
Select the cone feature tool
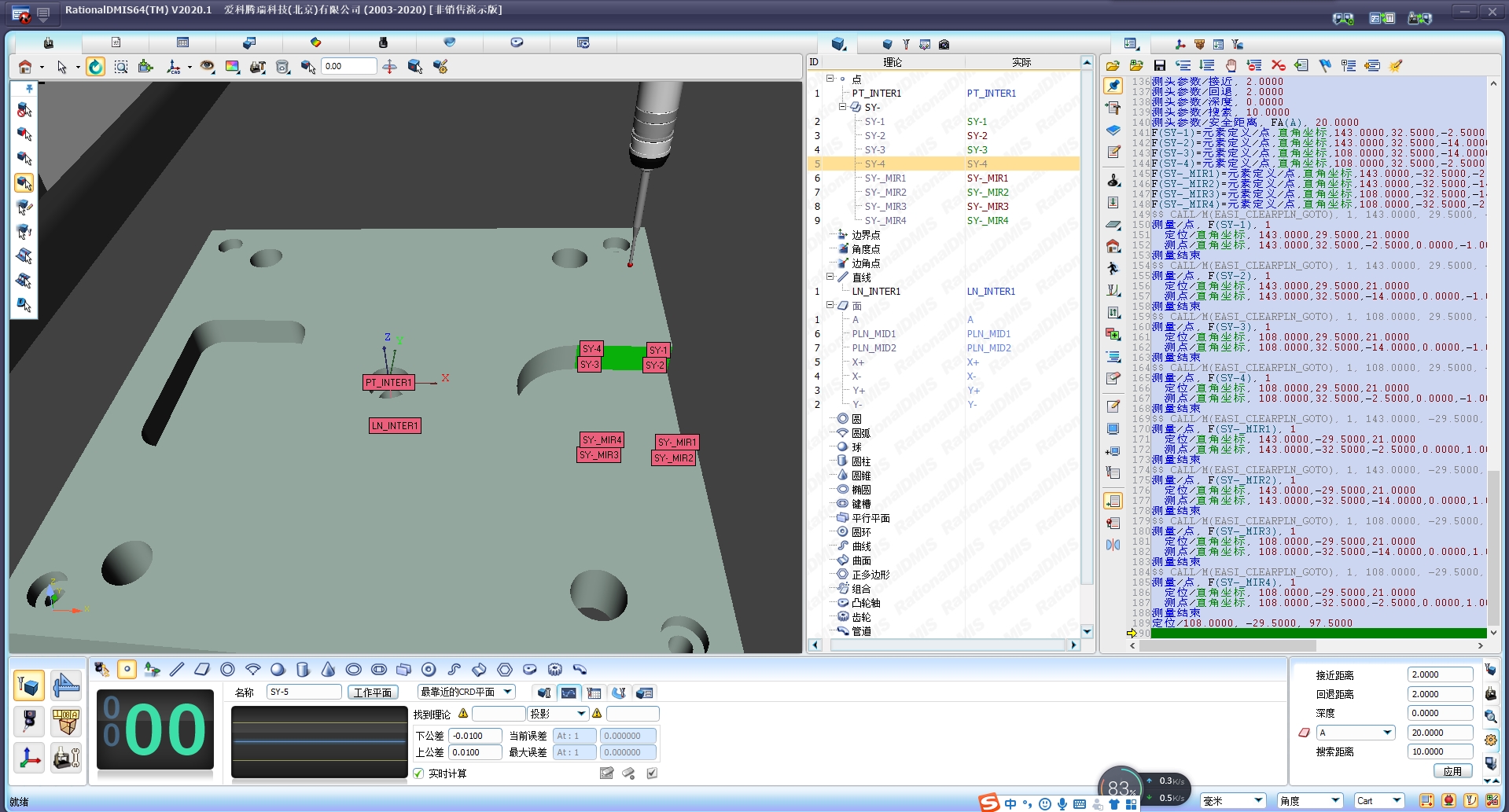328,670
